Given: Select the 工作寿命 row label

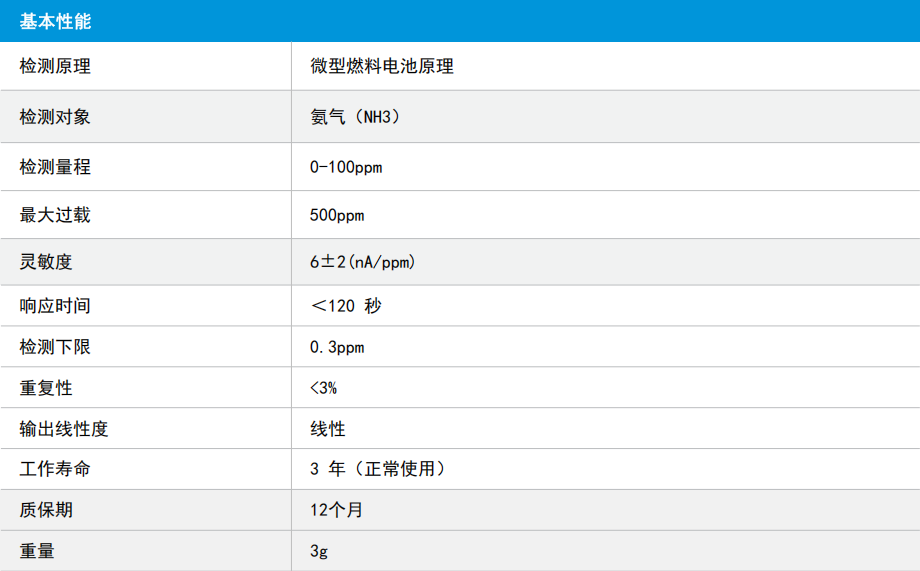Looking at the screenshot, I should tap(55, 469).
